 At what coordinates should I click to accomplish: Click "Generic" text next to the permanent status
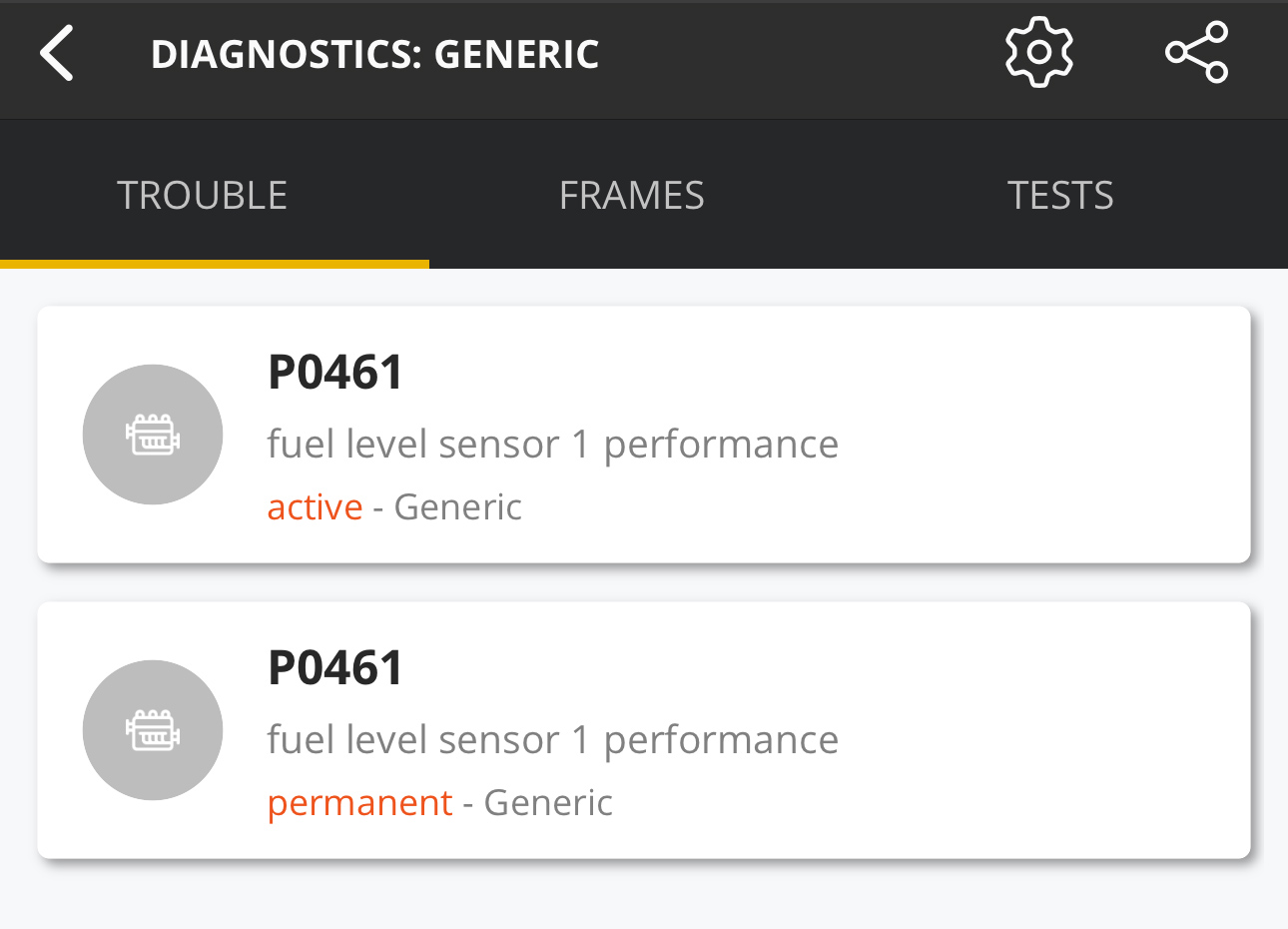click(x=548, y=803)
